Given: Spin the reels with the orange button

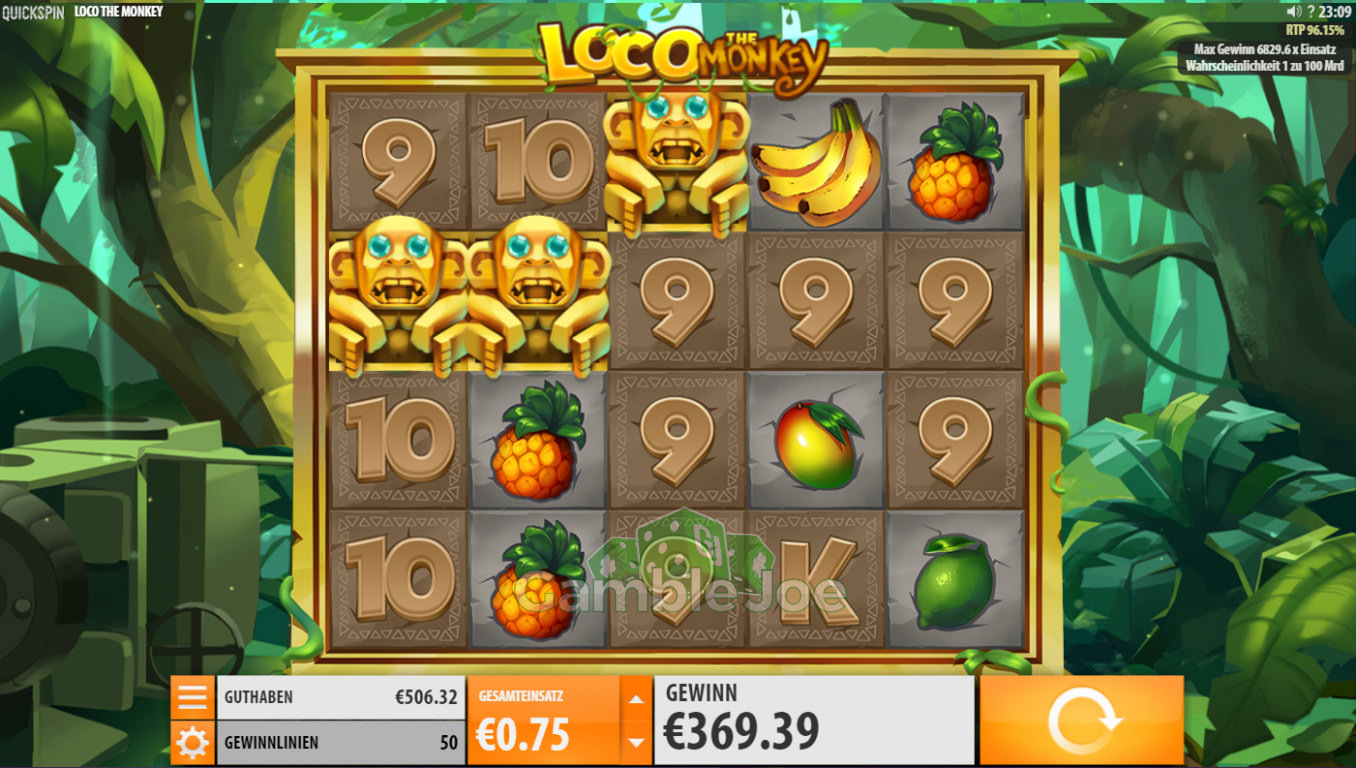Looking at the screenshot, I should click(1081, 720).
